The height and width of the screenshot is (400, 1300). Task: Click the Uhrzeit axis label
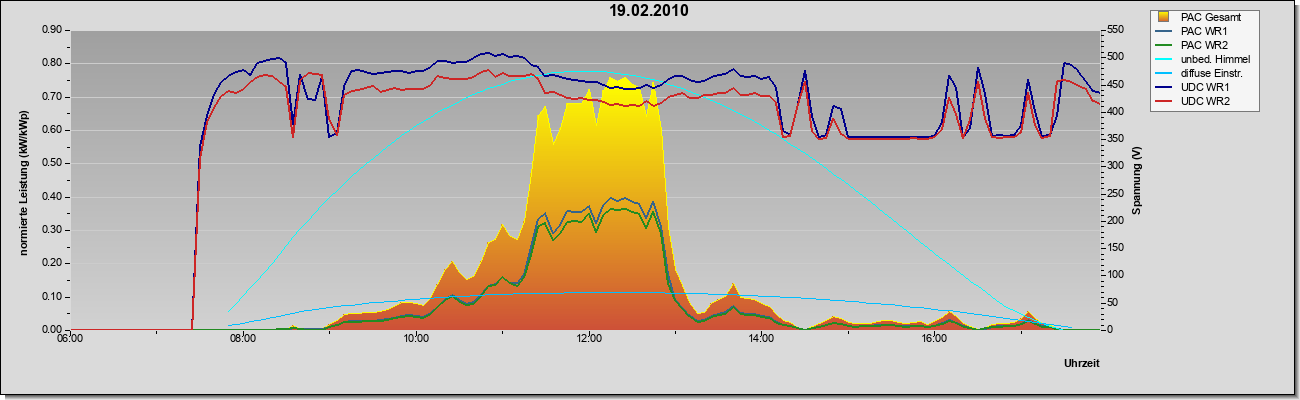[1082, 365]
